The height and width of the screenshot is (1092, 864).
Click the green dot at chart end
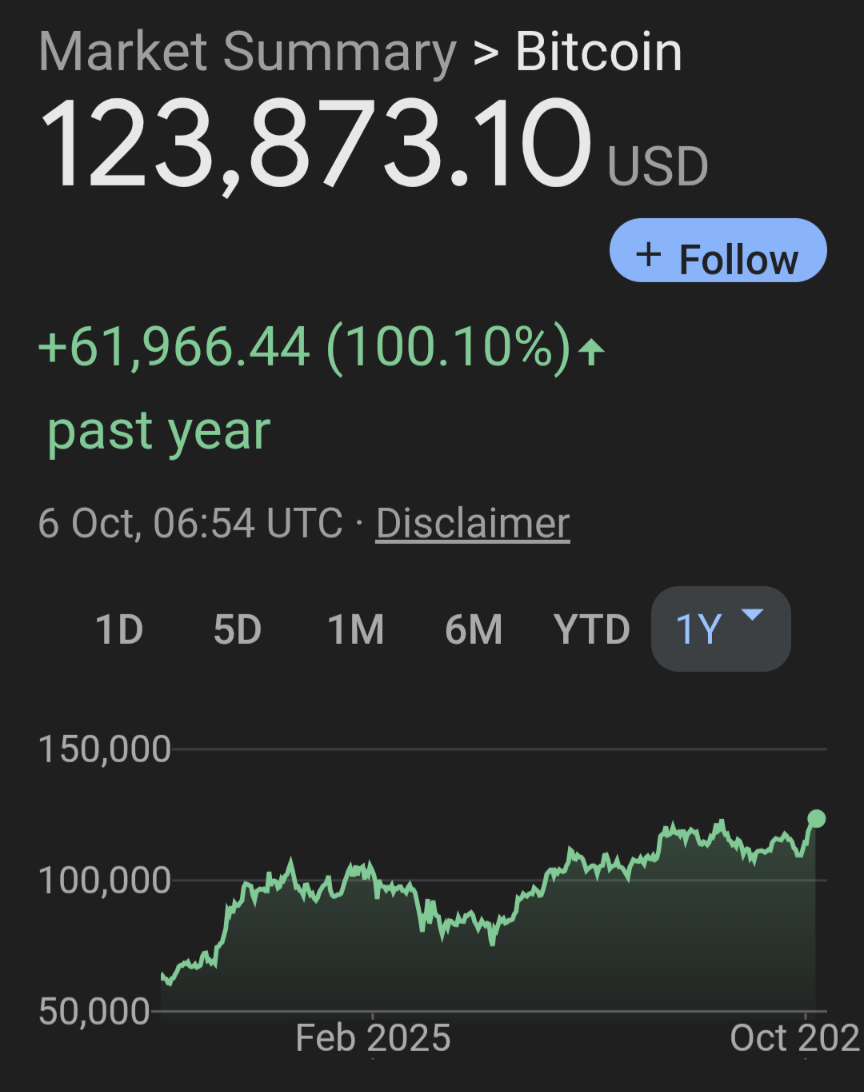816,819
